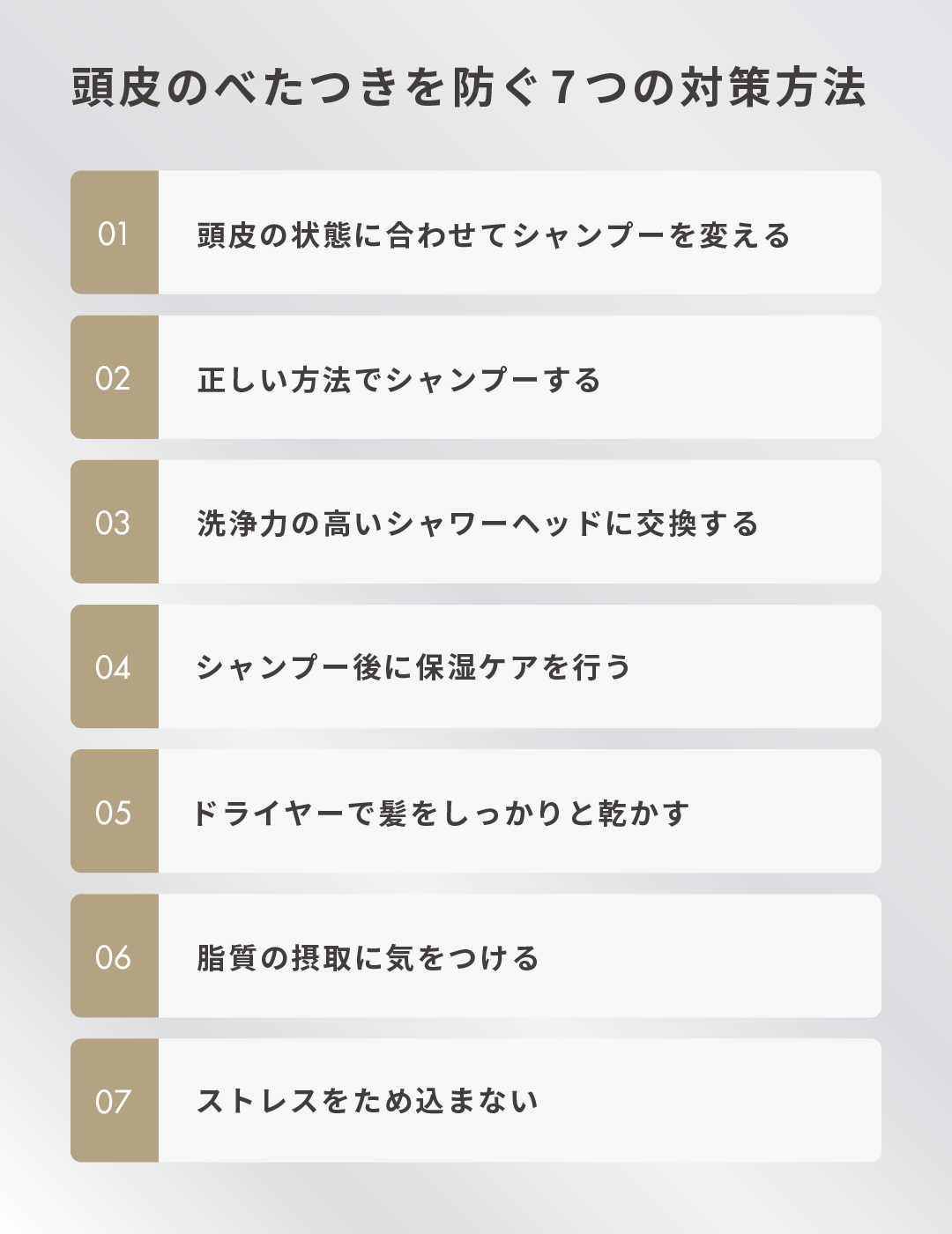Click the 01 number badge
The image size is (952, 1234).
(115, 233)
